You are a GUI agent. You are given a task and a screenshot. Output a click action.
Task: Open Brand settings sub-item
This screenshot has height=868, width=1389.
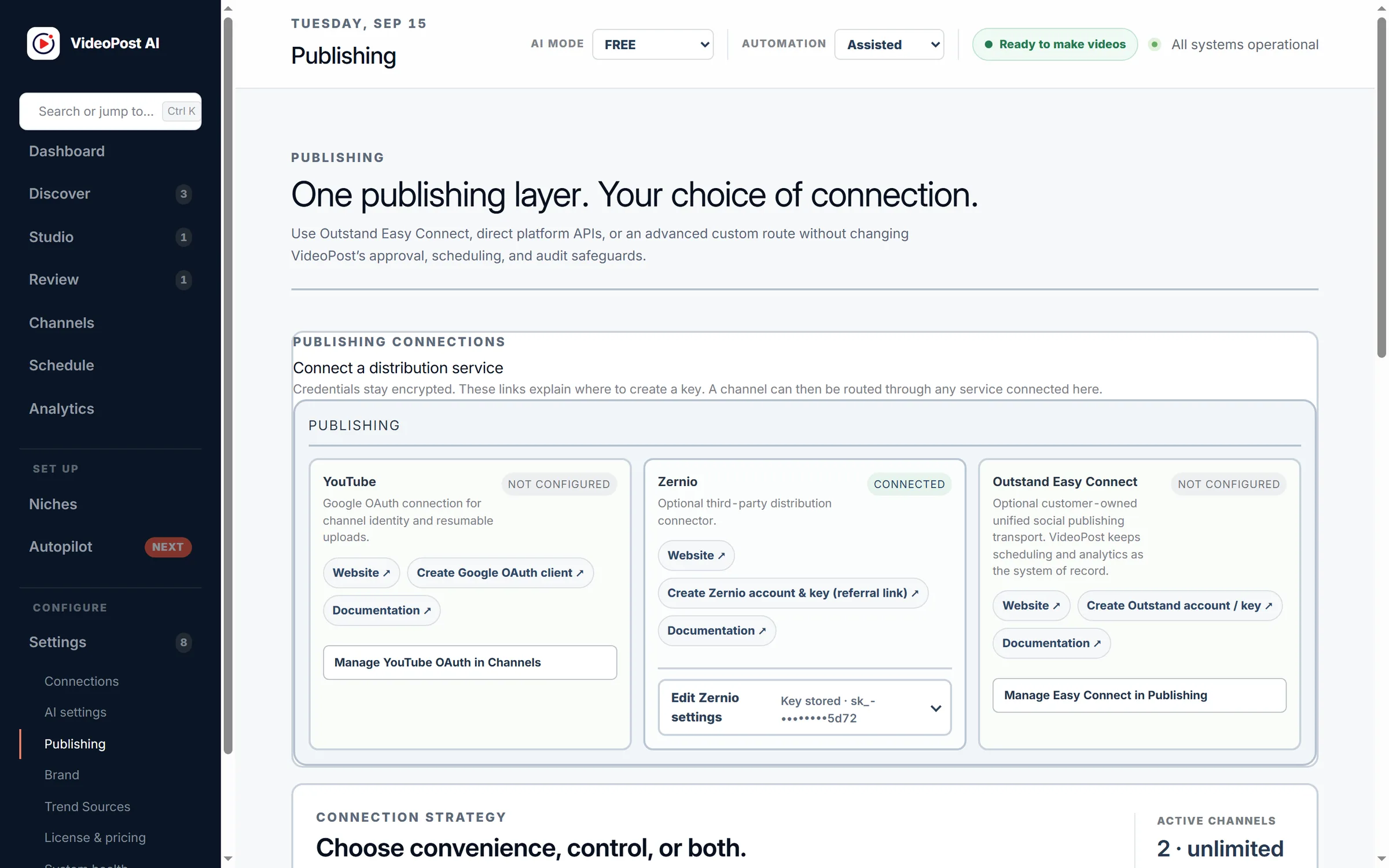pyautogui.click(x=62, y=775)
